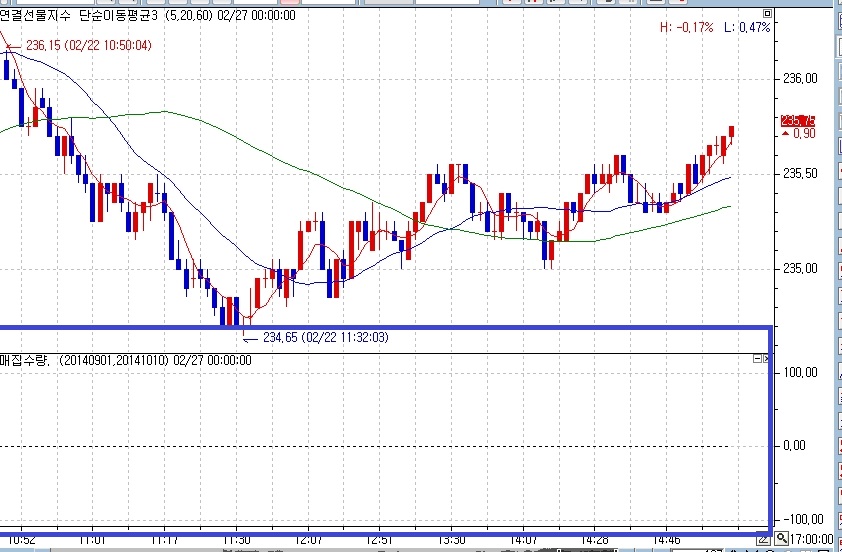Click the magnifier zoom icon beside 17:00:00
The image size is (842, 552).
781,539
